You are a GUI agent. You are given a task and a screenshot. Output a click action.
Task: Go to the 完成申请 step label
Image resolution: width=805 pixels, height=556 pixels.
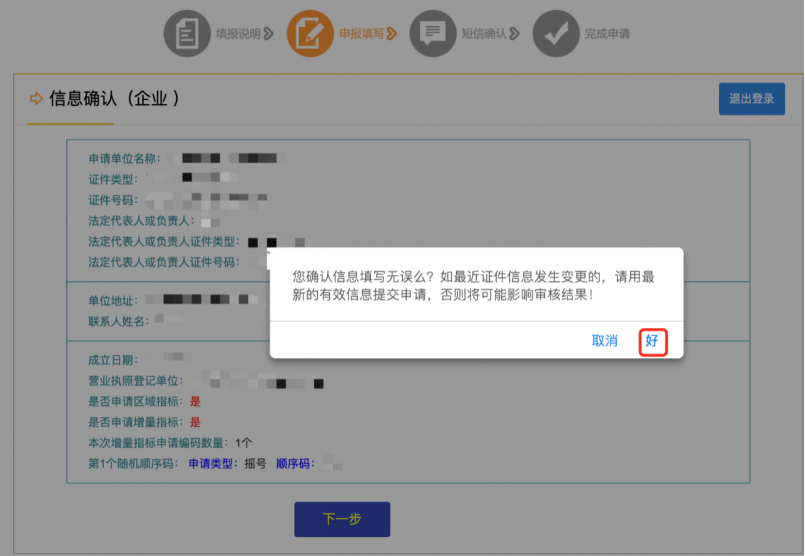[607, 34]
